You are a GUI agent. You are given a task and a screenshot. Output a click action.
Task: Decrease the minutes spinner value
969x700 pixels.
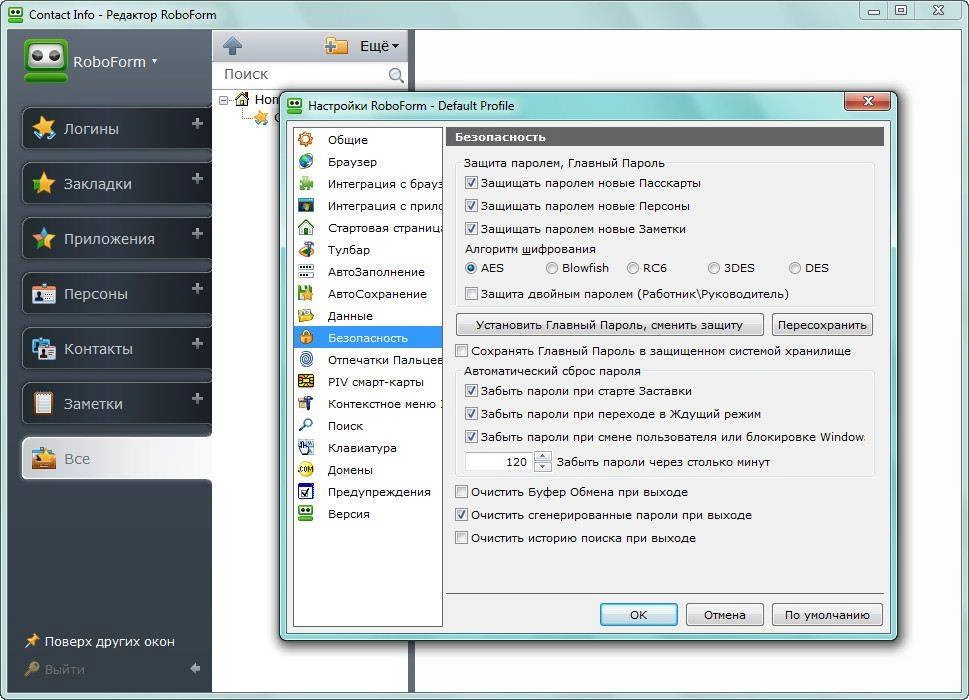(x=543, y=466)
